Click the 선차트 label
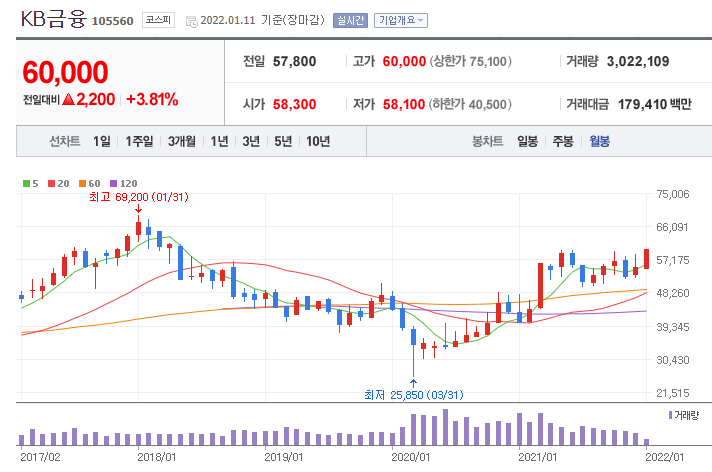712x472 pixels. (x=65, y=141)
